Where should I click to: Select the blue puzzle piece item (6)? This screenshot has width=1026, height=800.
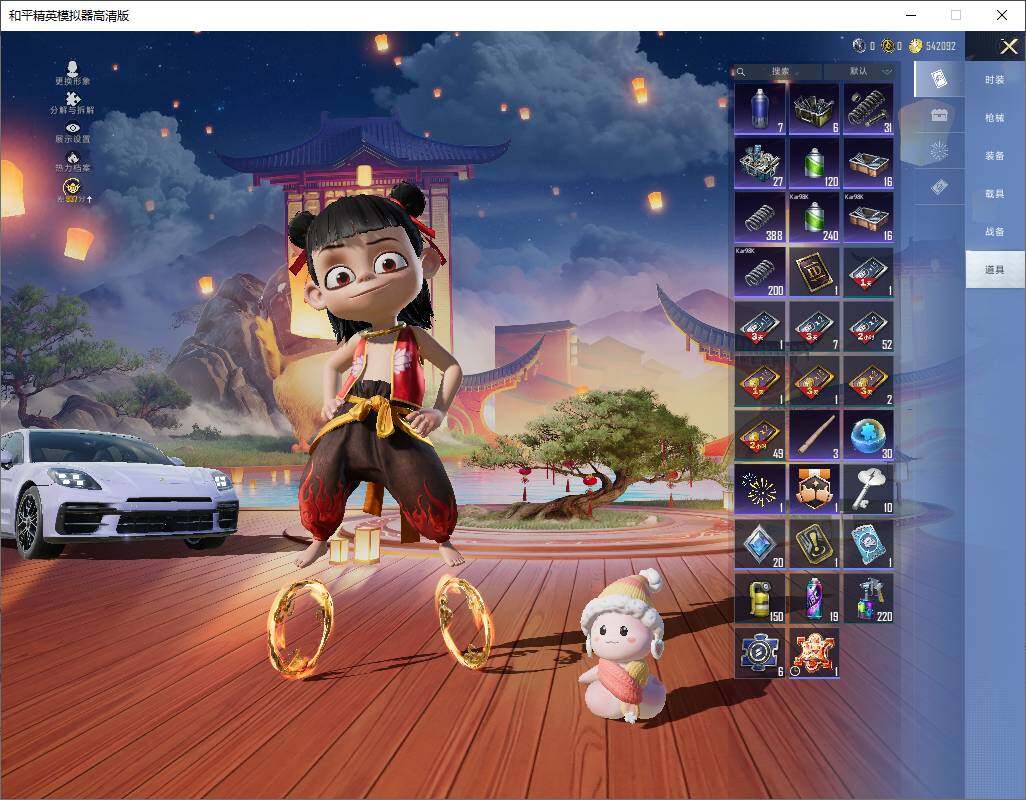tap(760, 653)
